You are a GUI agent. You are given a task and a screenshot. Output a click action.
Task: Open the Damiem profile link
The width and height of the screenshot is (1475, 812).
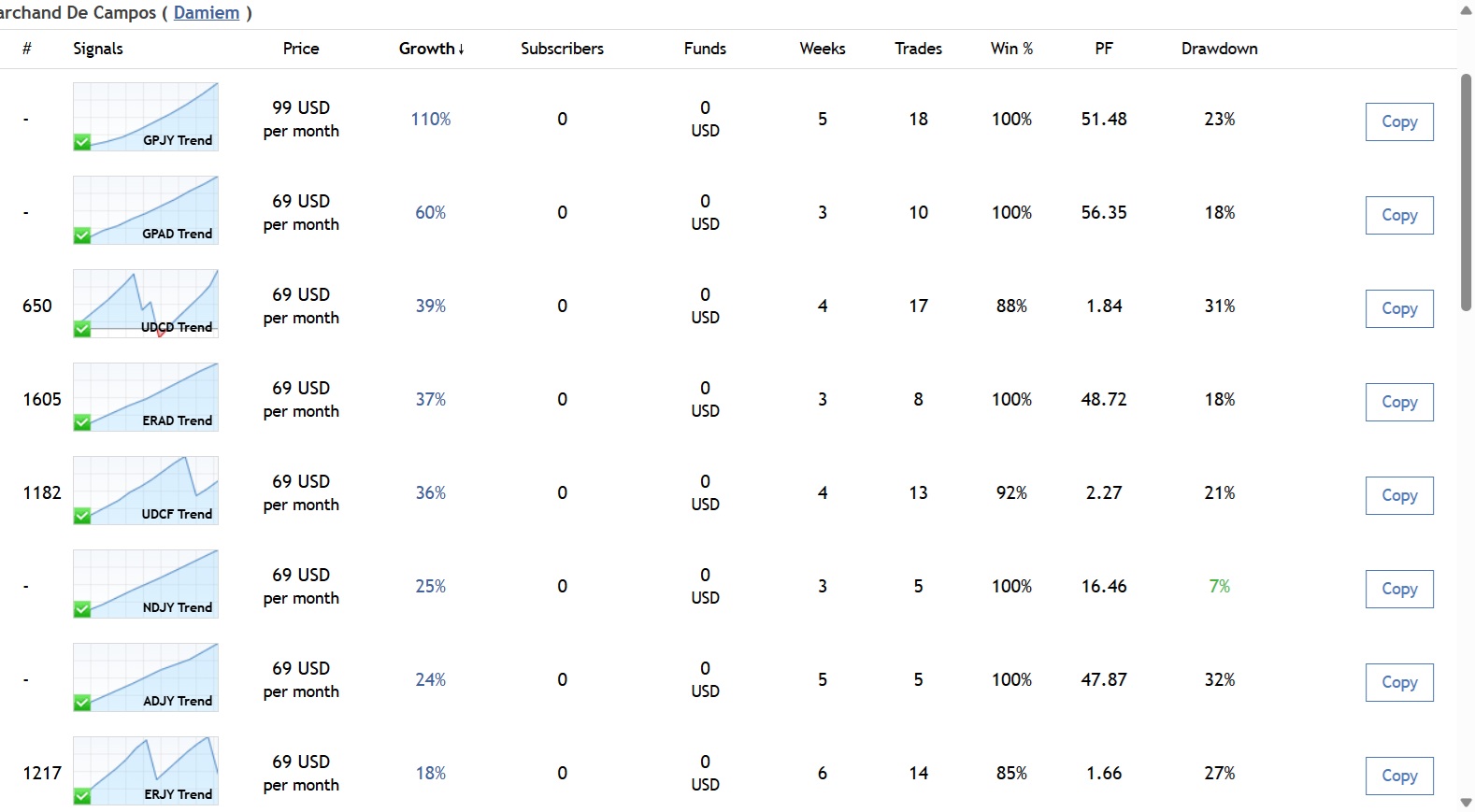click(207, 13)
